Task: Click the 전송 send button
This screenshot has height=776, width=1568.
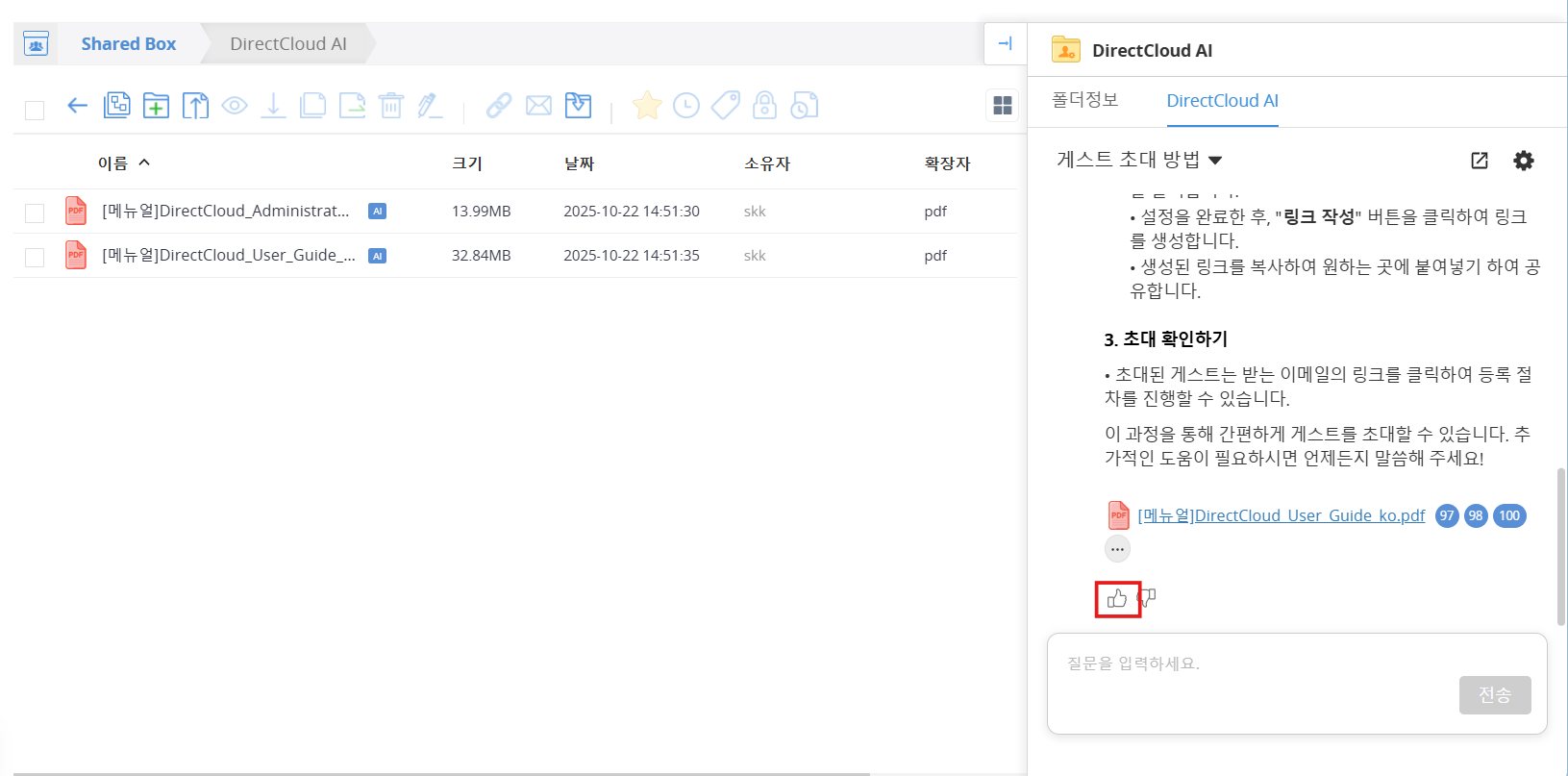Action: coord(1494,695)
